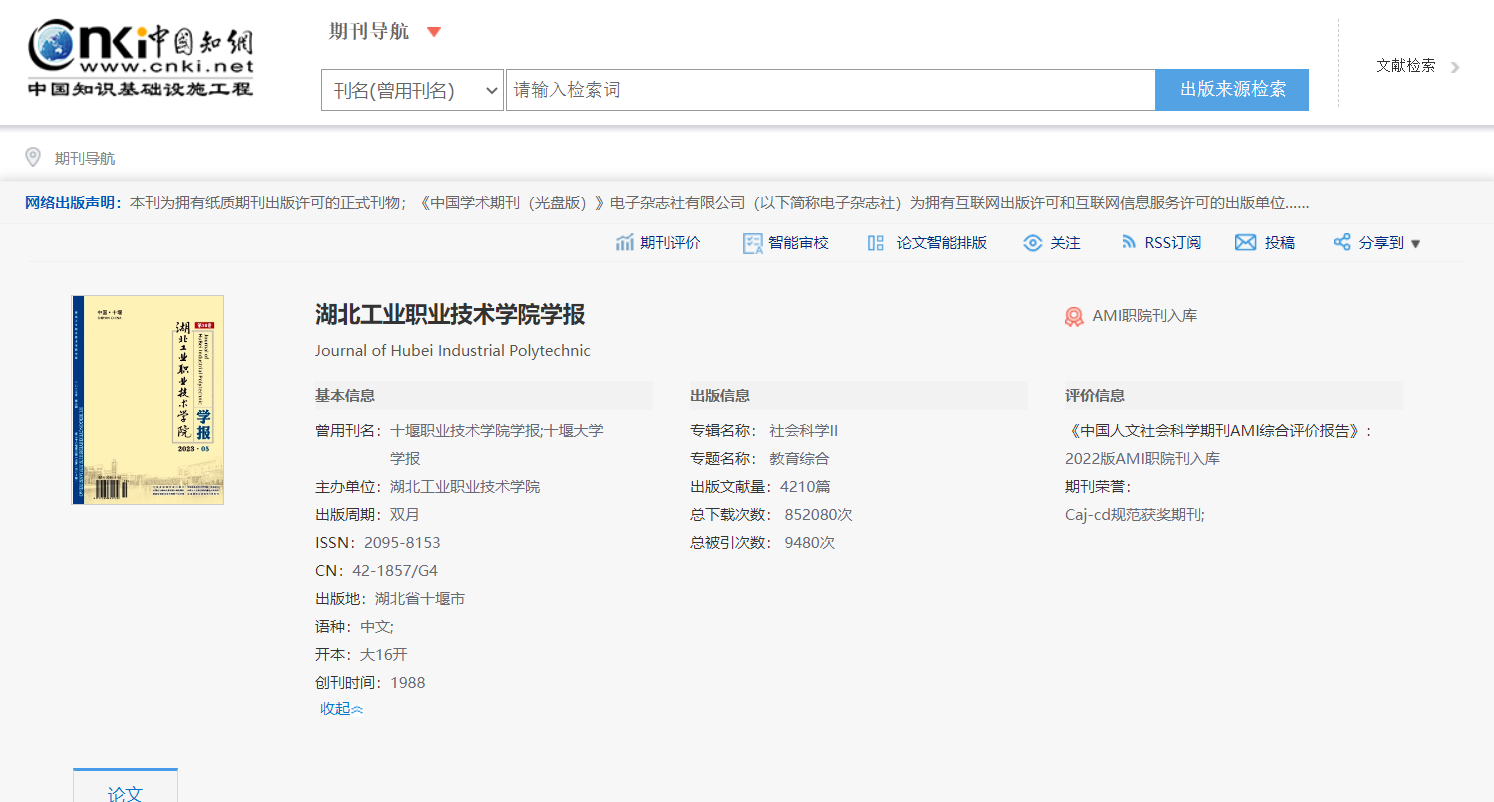Click the AMI职院刊入库 medal icon
The height and width of the screenshot is (802, 1494).
(1074, 316)
